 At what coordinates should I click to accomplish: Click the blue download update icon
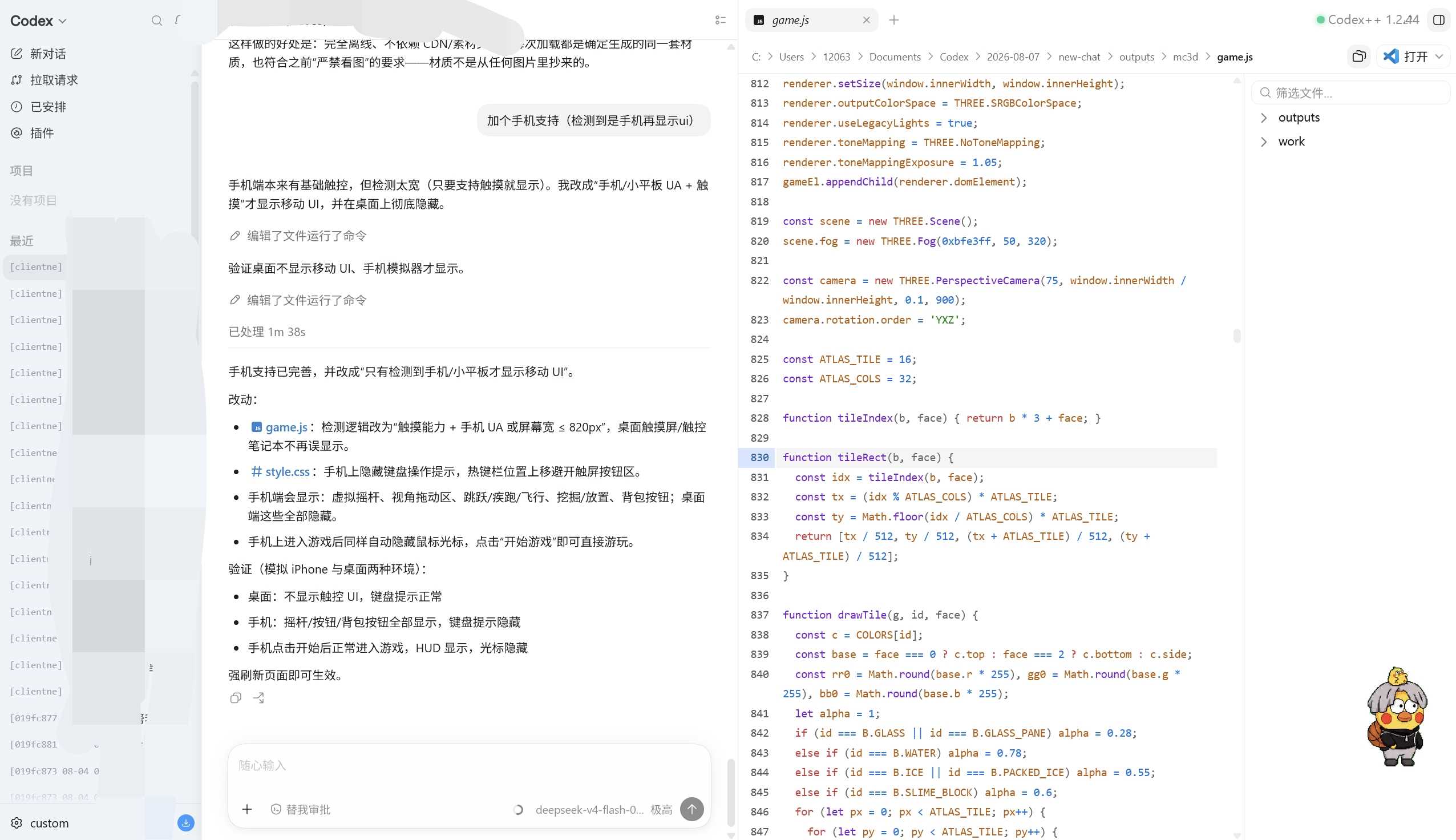[185, 823]
